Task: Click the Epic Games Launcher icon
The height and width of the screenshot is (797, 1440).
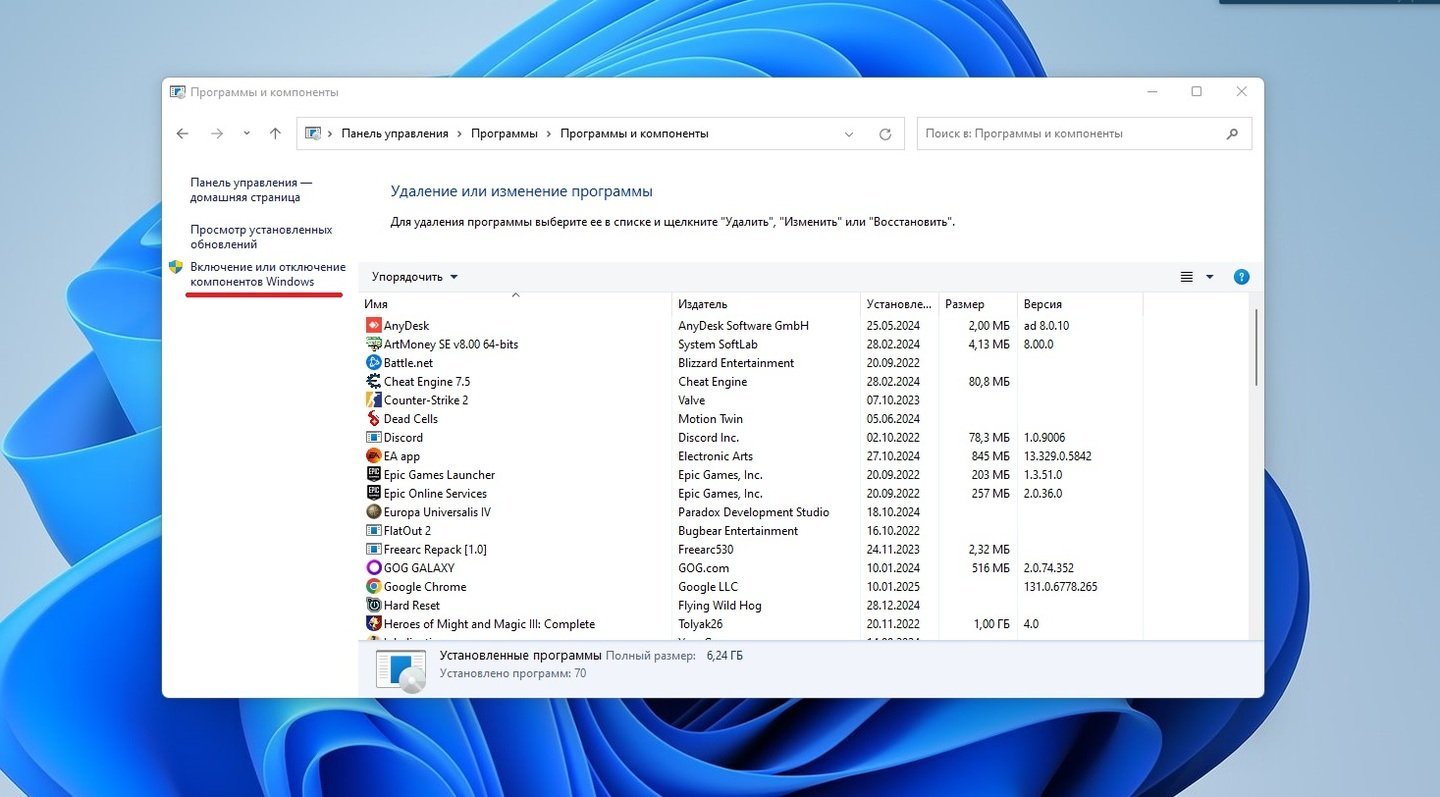Action: tap(374, 475)
